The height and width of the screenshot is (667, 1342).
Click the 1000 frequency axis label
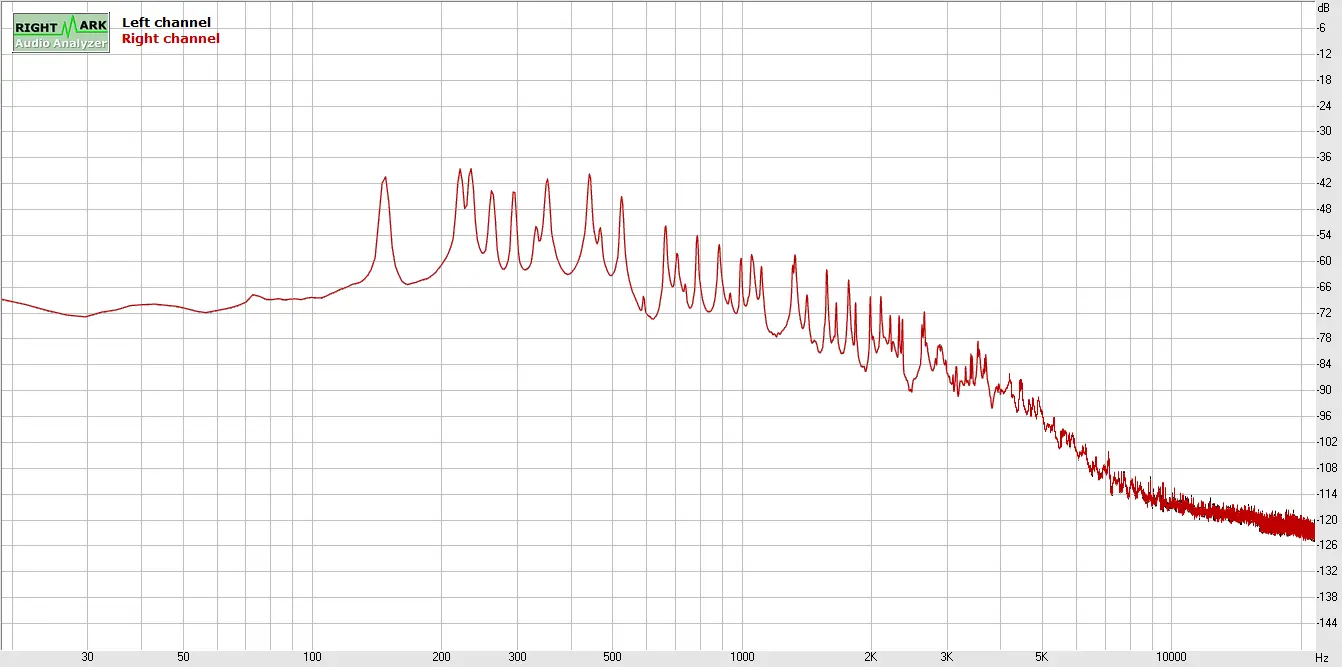click(x=742, y=657)
